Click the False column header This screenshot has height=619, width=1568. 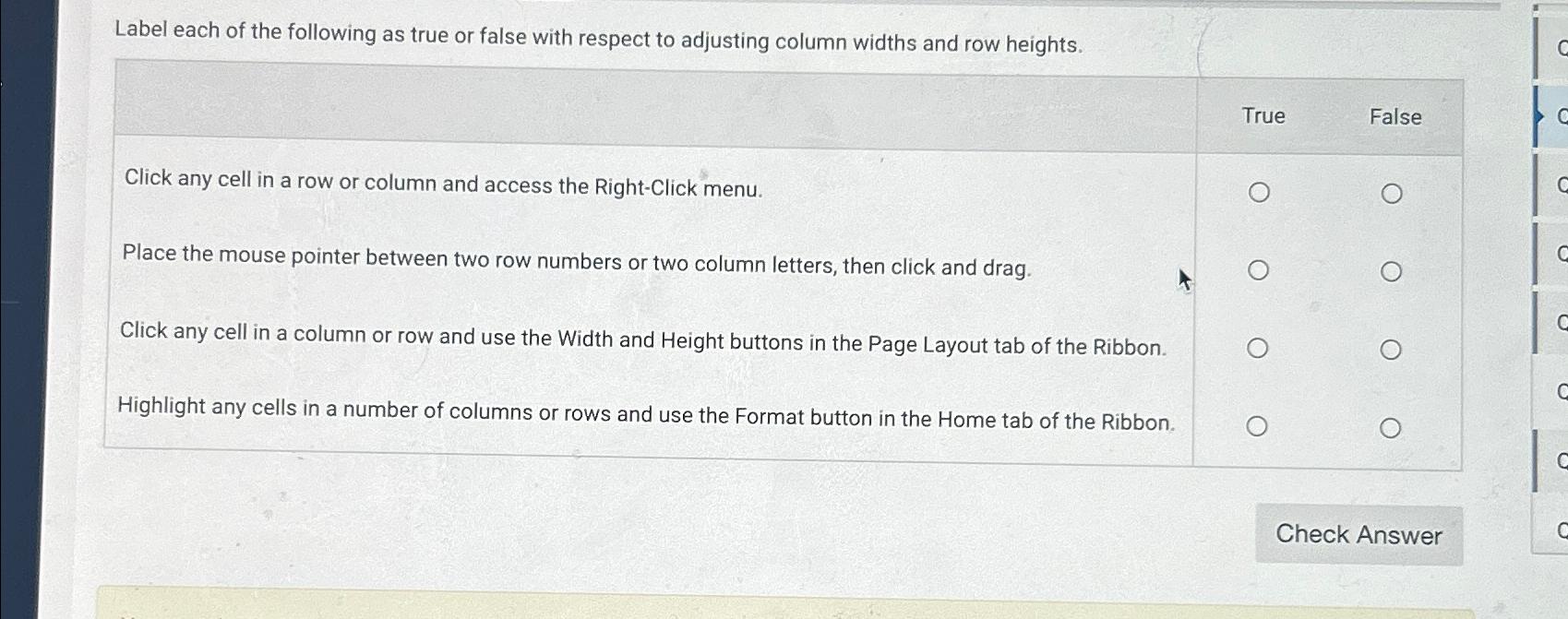click(1394, 117)
